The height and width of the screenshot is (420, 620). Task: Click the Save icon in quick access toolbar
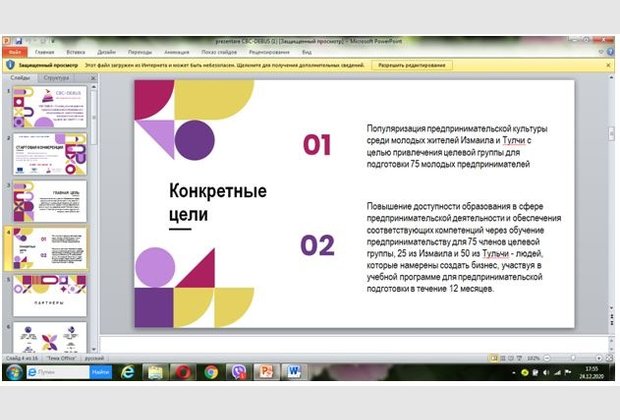19,41
